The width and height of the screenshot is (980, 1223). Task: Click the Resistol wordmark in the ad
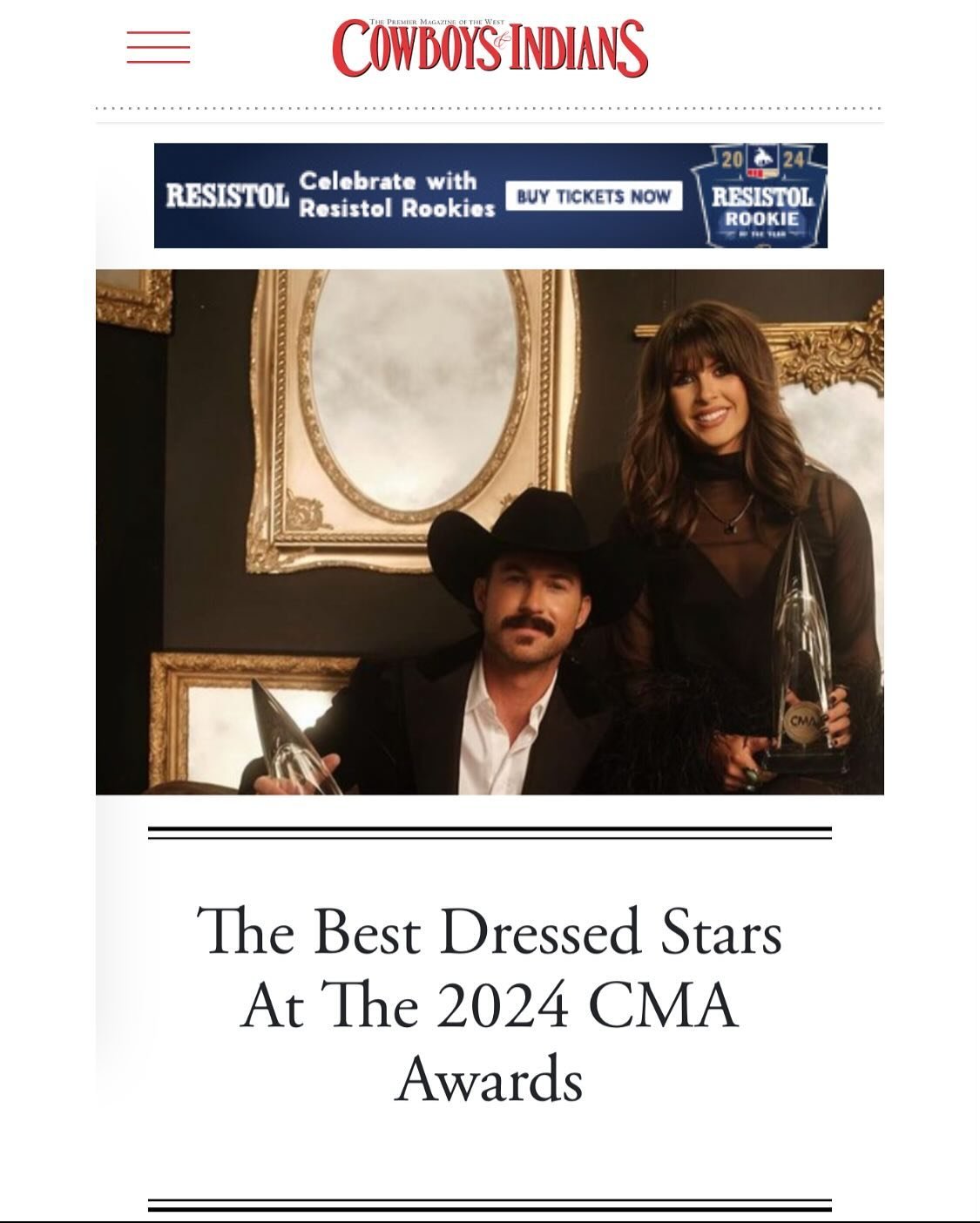pos(227,196)
